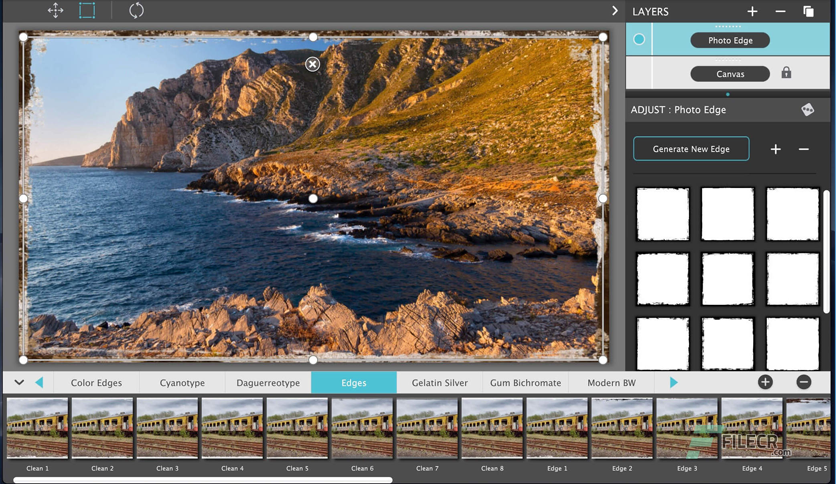
Task: Click the top-left corner transform handle
Action: tap(23, 37)
